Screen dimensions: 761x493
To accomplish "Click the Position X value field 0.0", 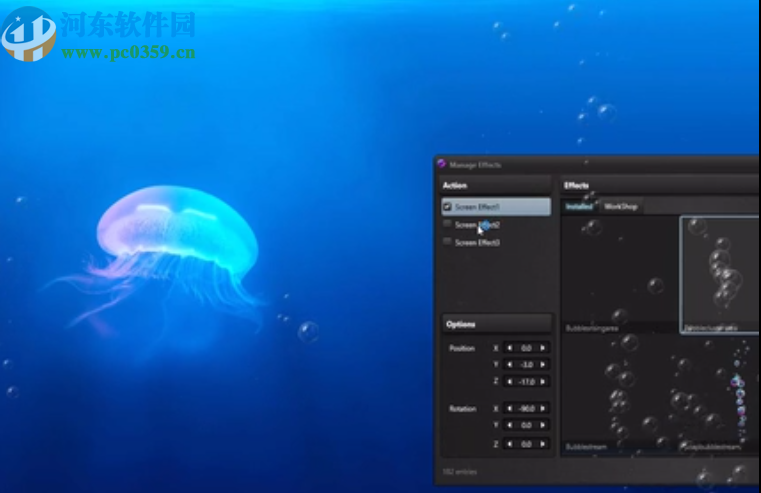I will 526,348.
